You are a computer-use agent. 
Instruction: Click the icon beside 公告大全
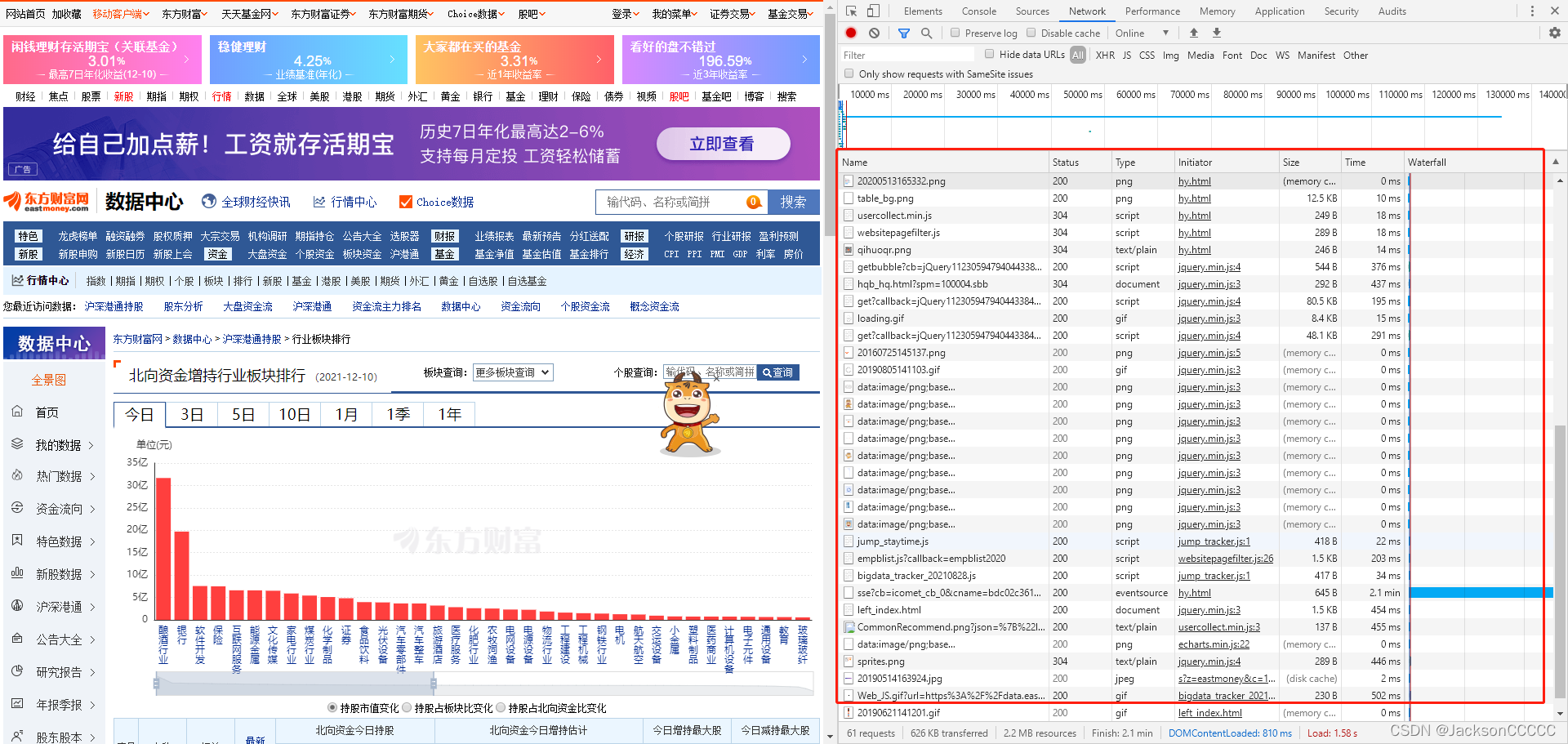point(17,639)
